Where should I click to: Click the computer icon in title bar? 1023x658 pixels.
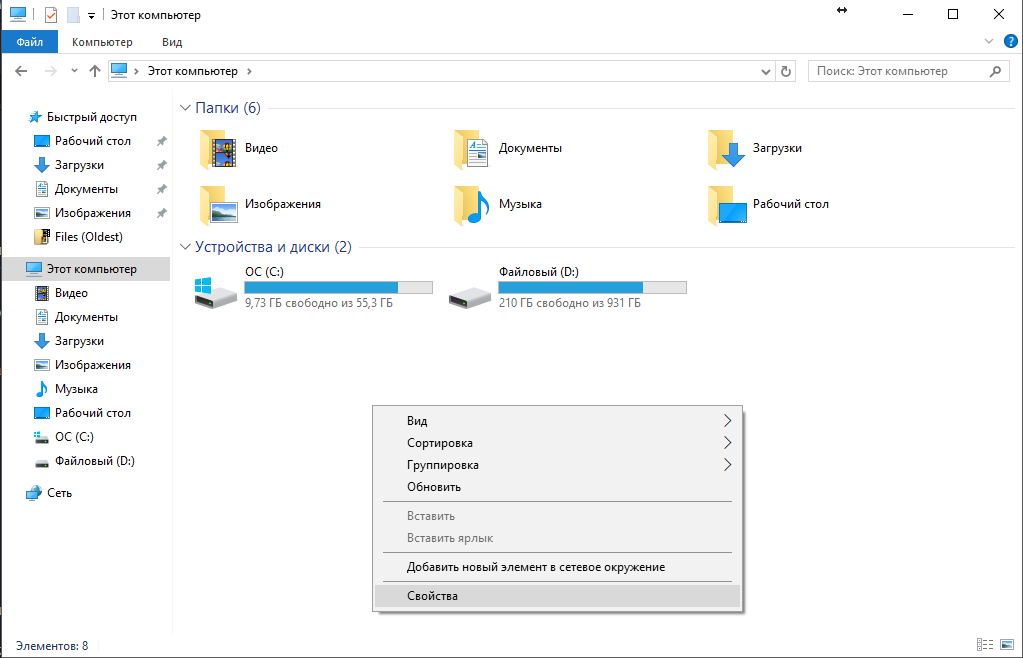(x=18, y=14)
